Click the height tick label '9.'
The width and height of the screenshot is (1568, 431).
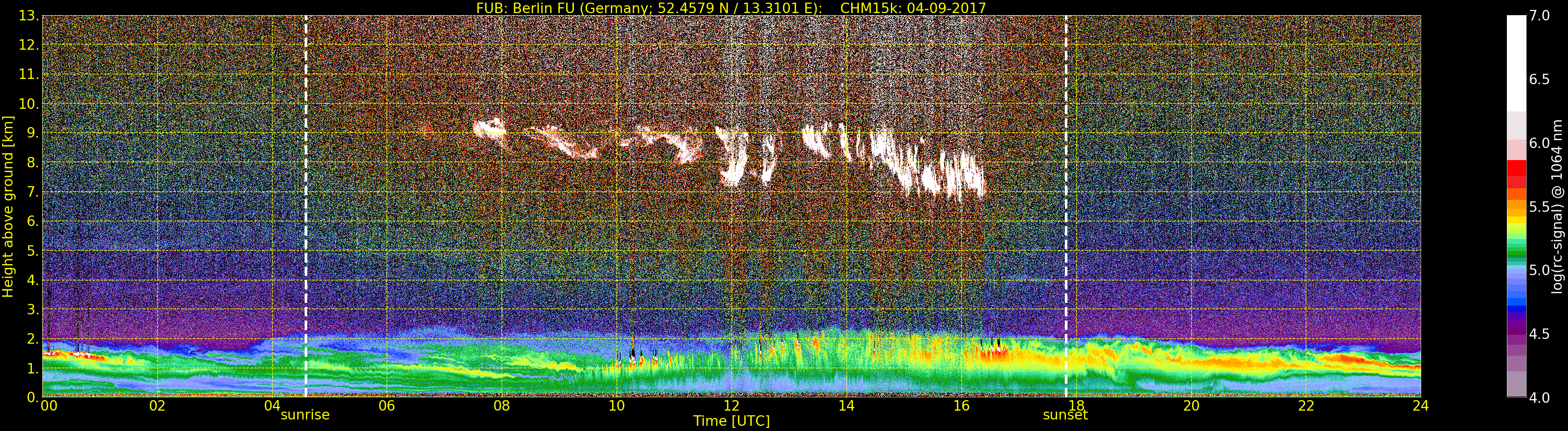click(33, 133)
